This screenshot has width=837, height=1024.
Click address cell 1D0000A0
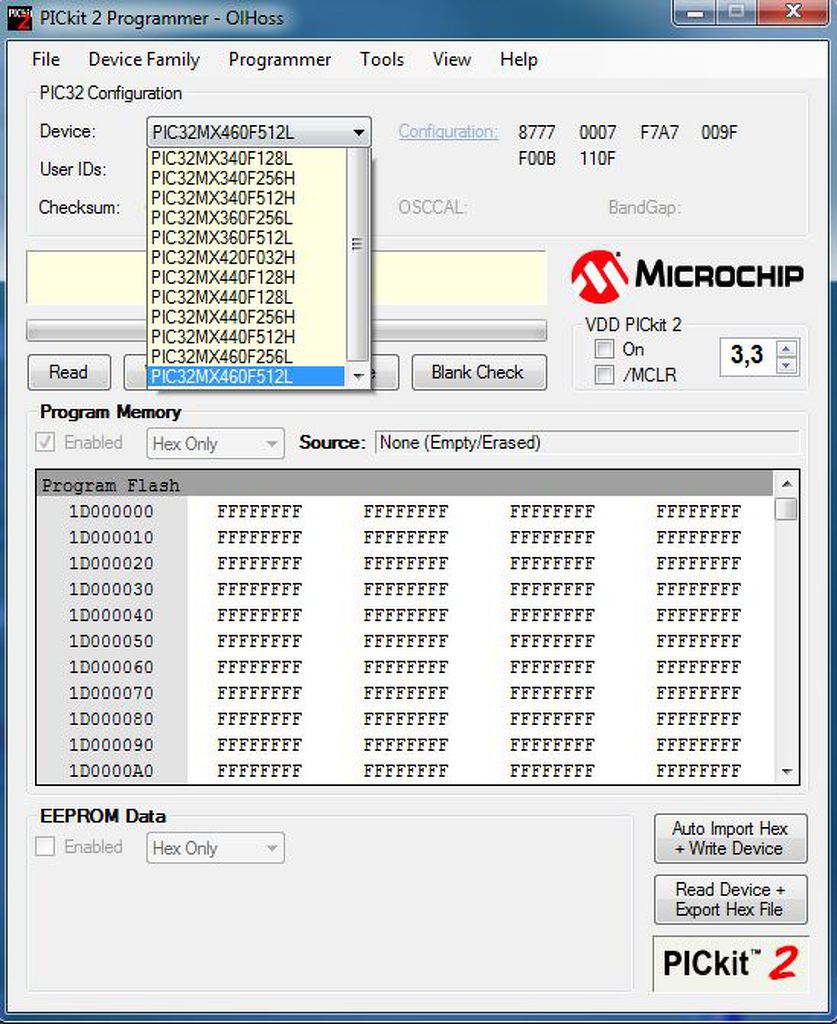pos(112,771)
